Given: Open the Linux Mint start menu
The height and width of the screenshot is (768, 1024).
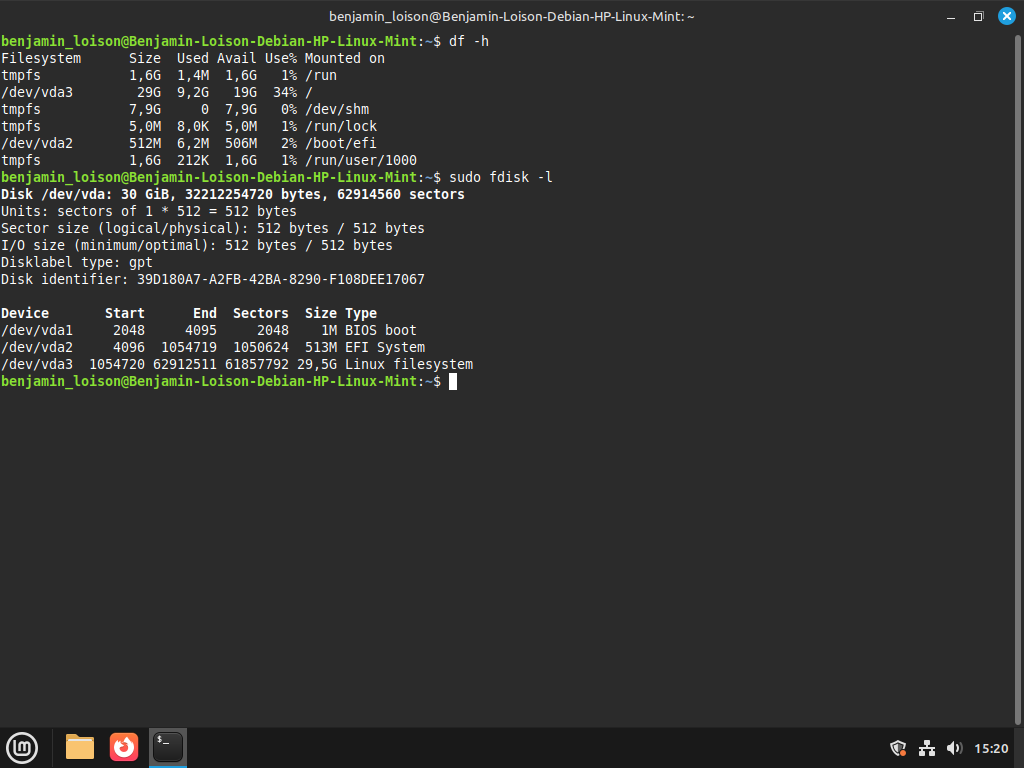Looking at the screenshot, I should (22, 747).
